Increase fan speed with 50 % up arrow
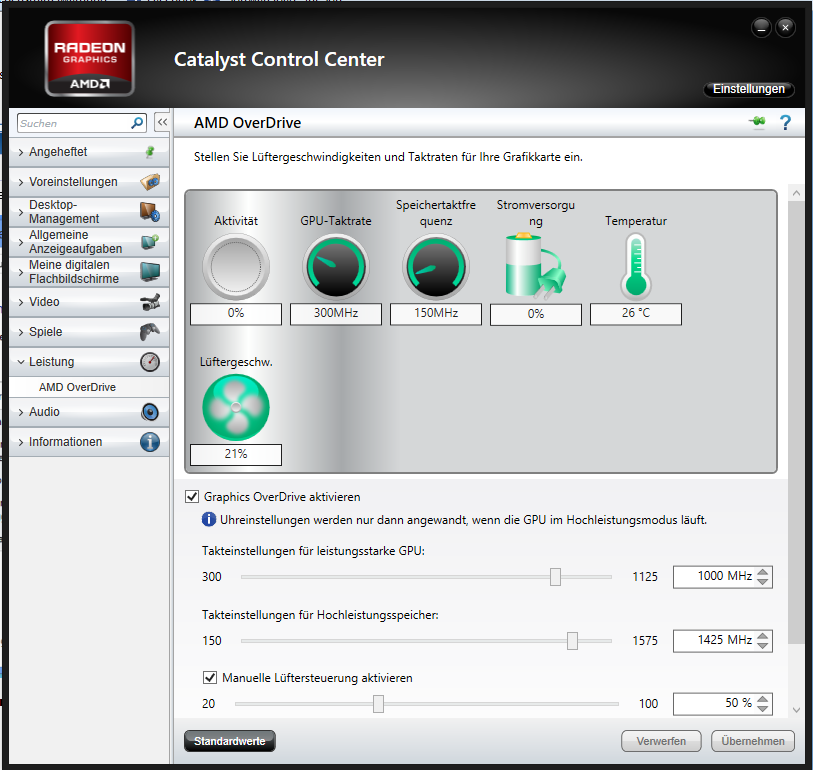Viewport: 813px width, 770px height. (x=762, y=699)
